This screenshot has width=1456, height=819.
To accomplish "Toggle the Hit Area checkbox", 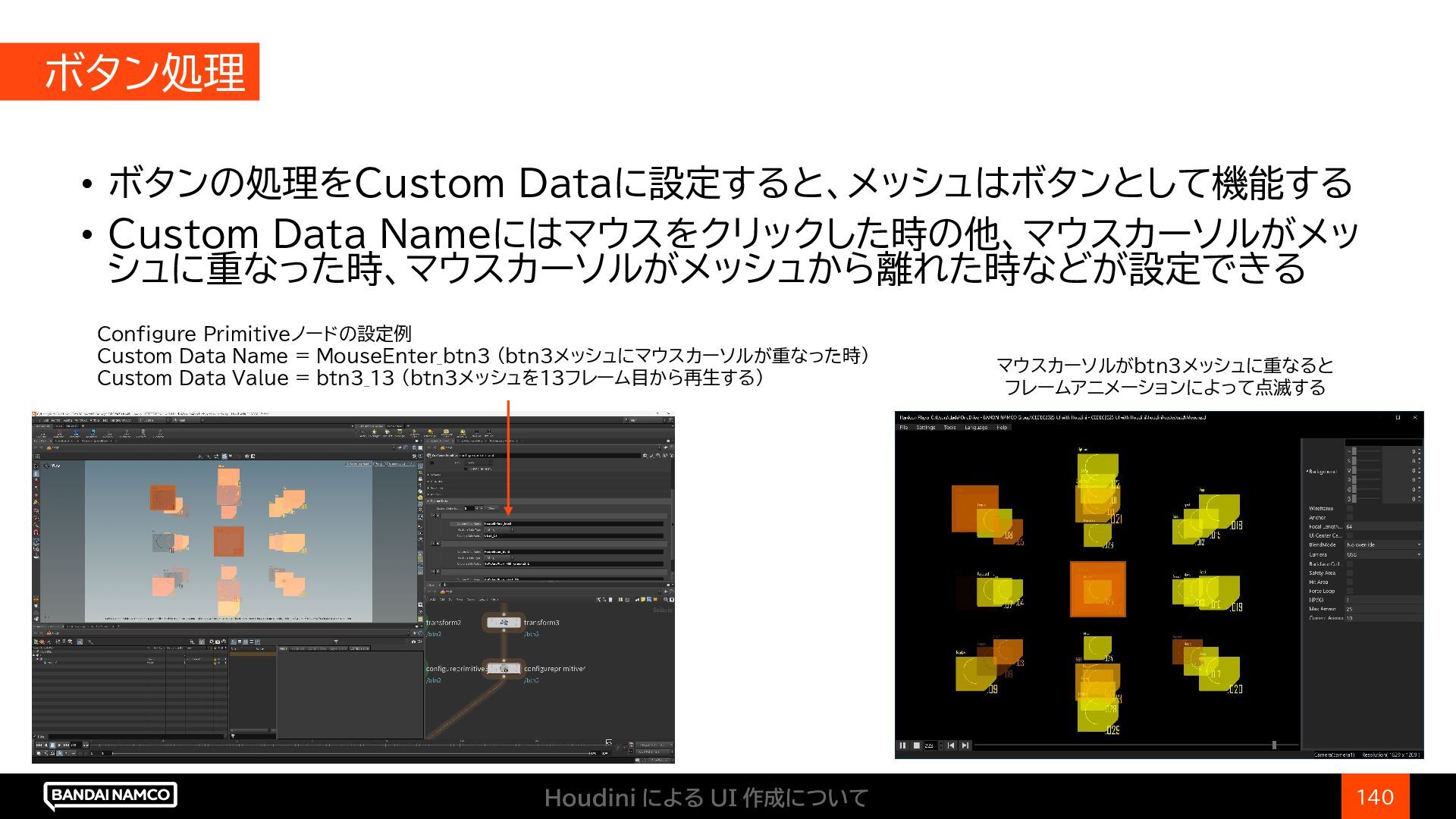I will (x=1349, y=582).
